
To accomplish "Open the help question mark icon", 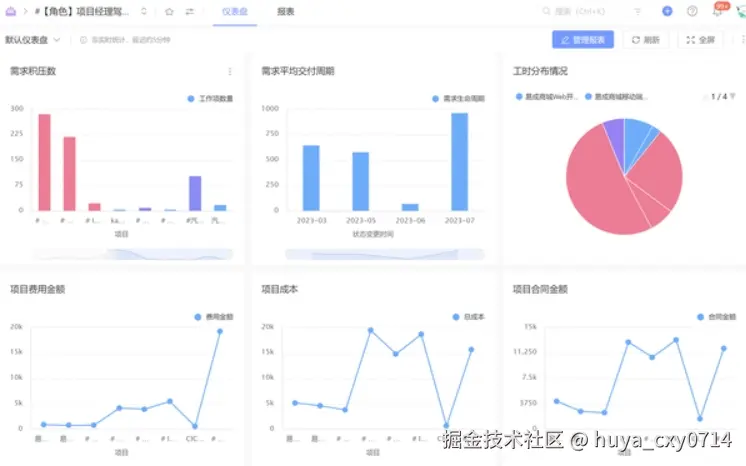I will click(692, 11).
